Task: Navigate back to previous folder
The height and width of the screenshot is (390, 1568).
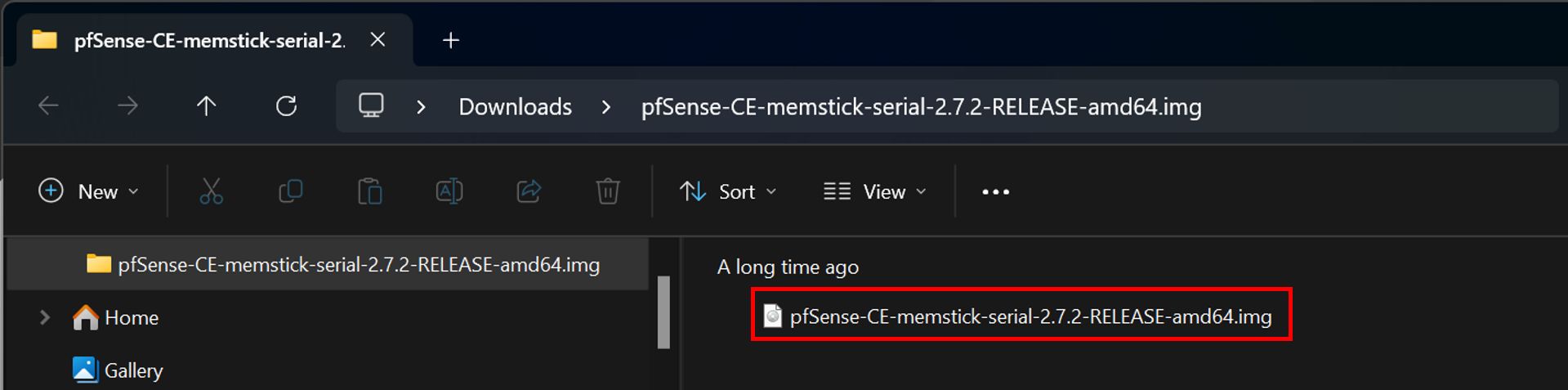Action: pos(49,106)
